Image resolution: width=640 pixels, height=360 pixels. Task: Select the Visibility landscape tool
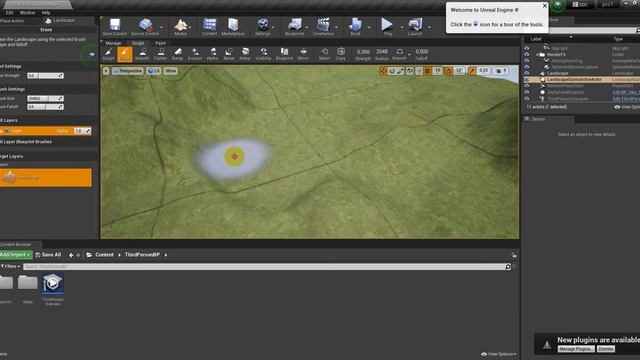click(263, 54)
